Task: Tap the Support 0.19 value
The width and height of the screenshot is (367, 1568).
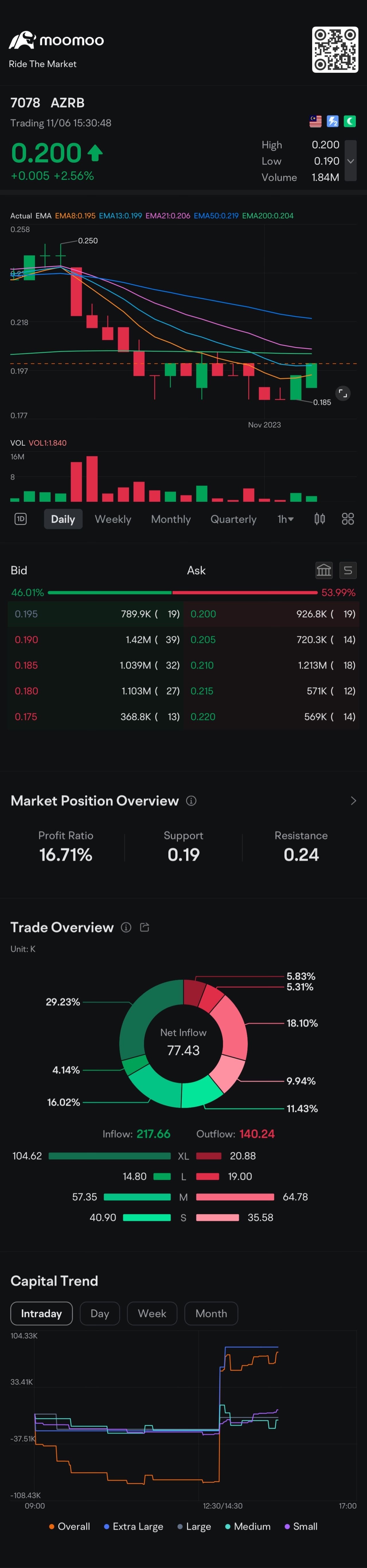Action: (x=183, y=855)
